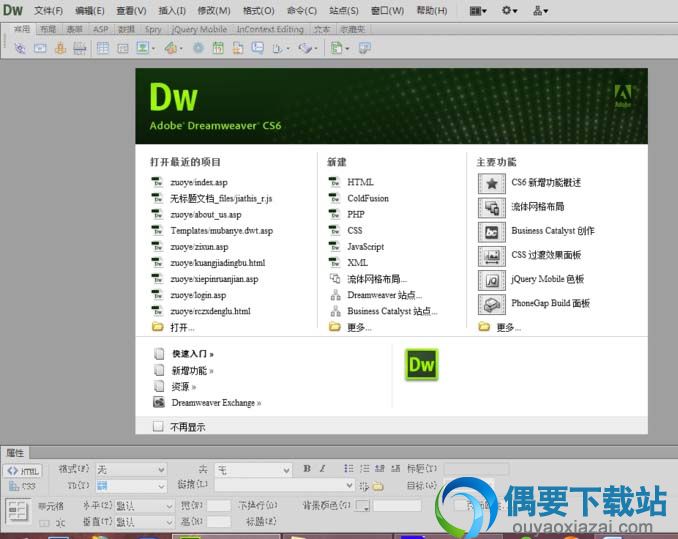This screenshot has height=539, width=678.
Task: Click the Server-Side Include icon
Action: point(238,48)
